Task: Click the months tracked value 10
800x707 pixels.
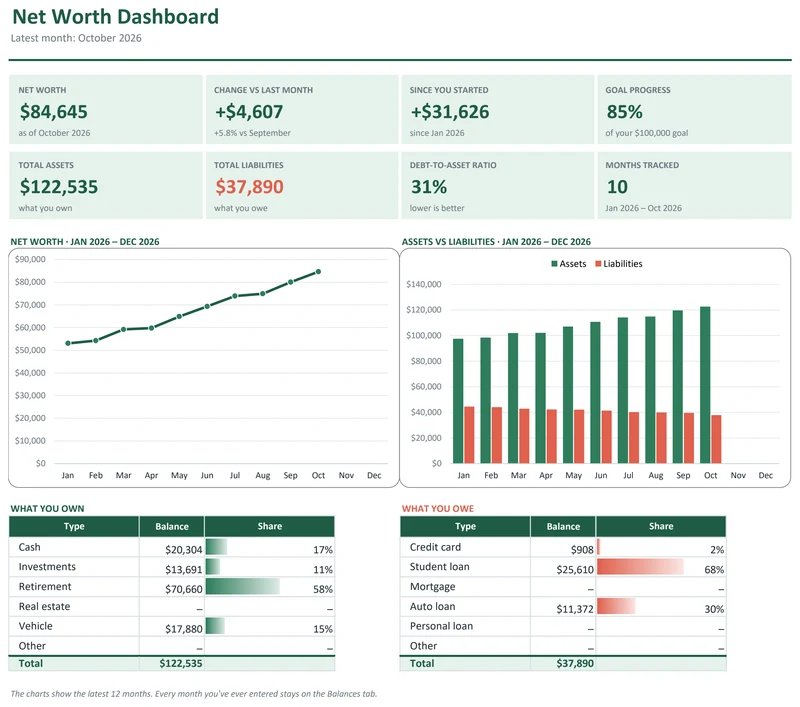Action: [617, 187]
